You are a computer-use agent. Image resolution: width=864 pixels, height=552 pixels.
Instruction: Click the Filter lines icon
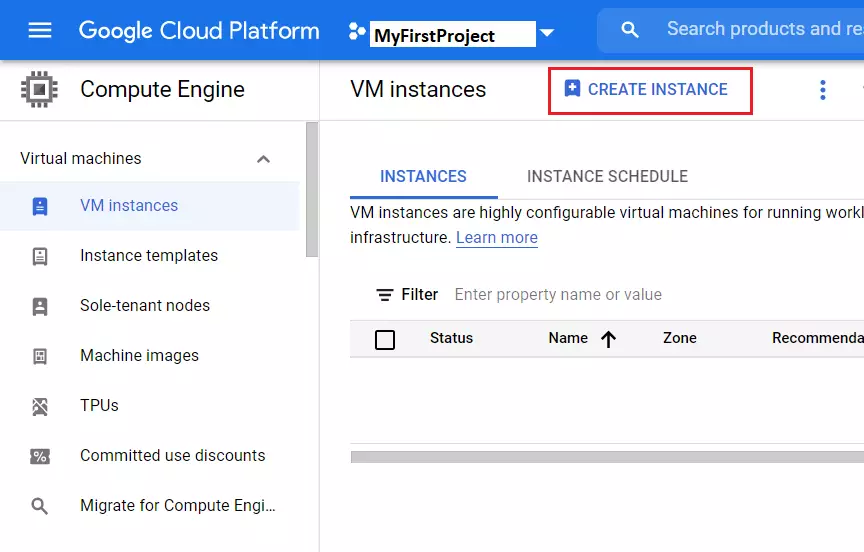click(385, 295)
